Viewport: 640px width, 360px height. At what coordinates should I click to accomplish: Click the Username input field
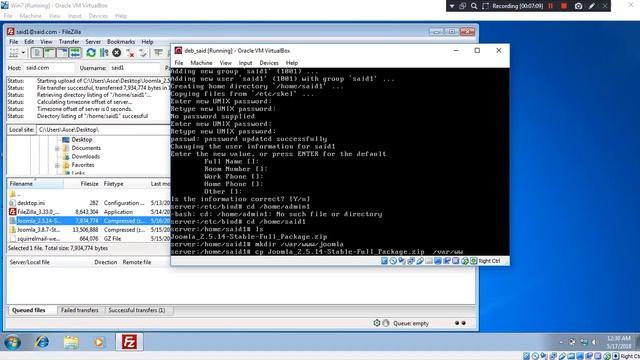(x=135, y=68)
